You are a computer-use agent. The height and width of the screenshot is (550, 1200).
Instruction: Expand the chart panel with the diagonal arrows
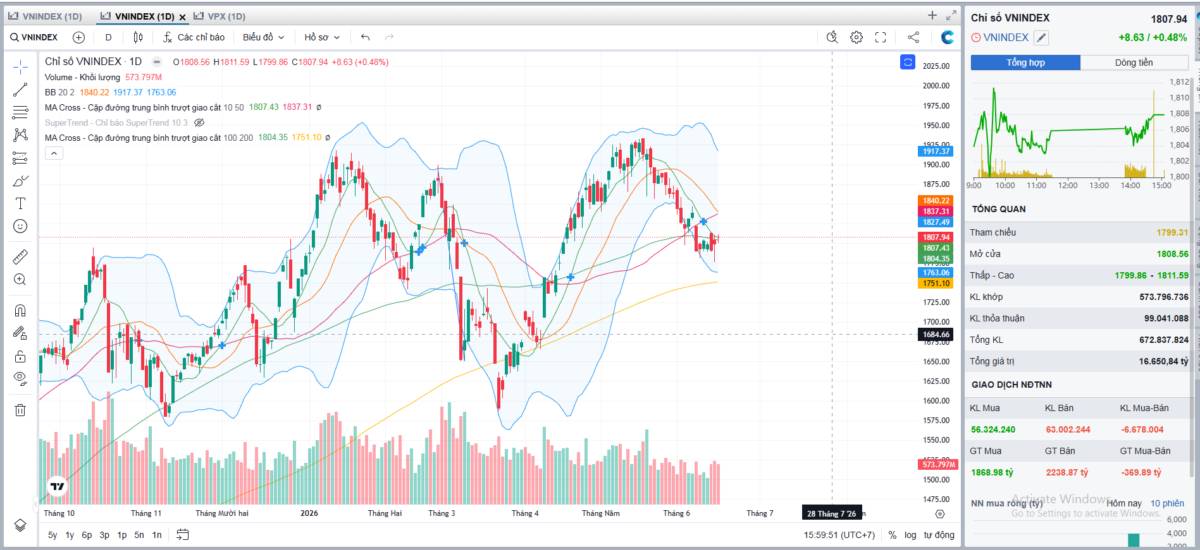point(951,15)
